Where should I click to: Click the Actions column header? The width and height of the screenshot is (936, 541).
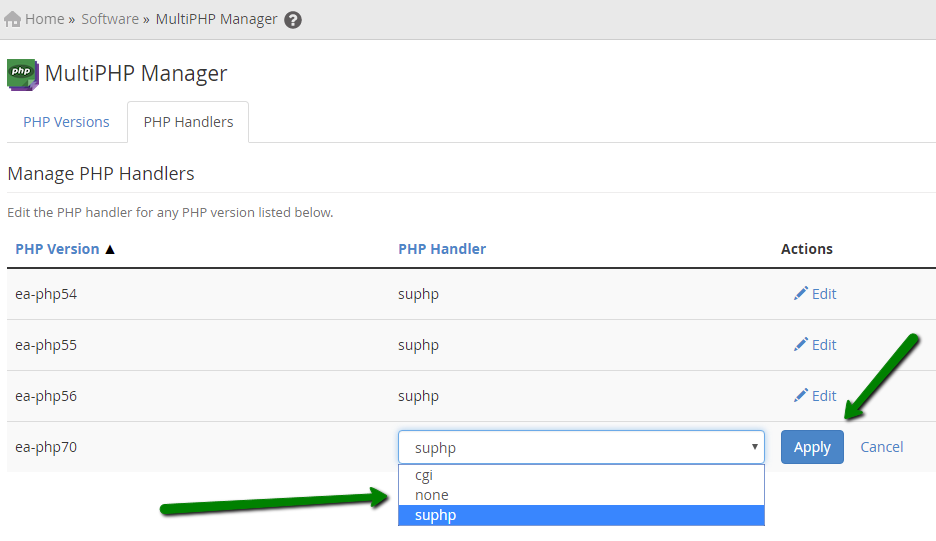806,249
